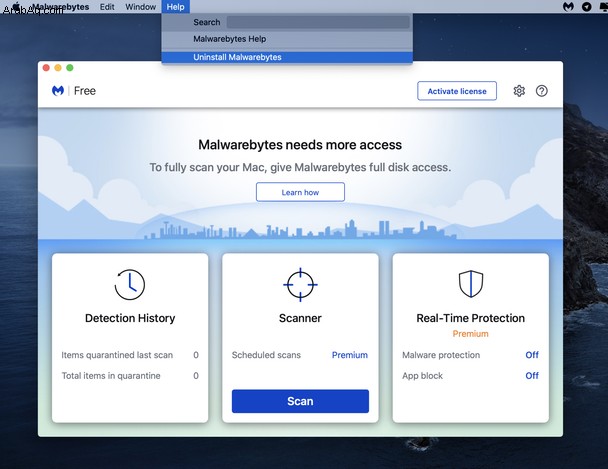Start a scan with the Scan button

(300, 401)
